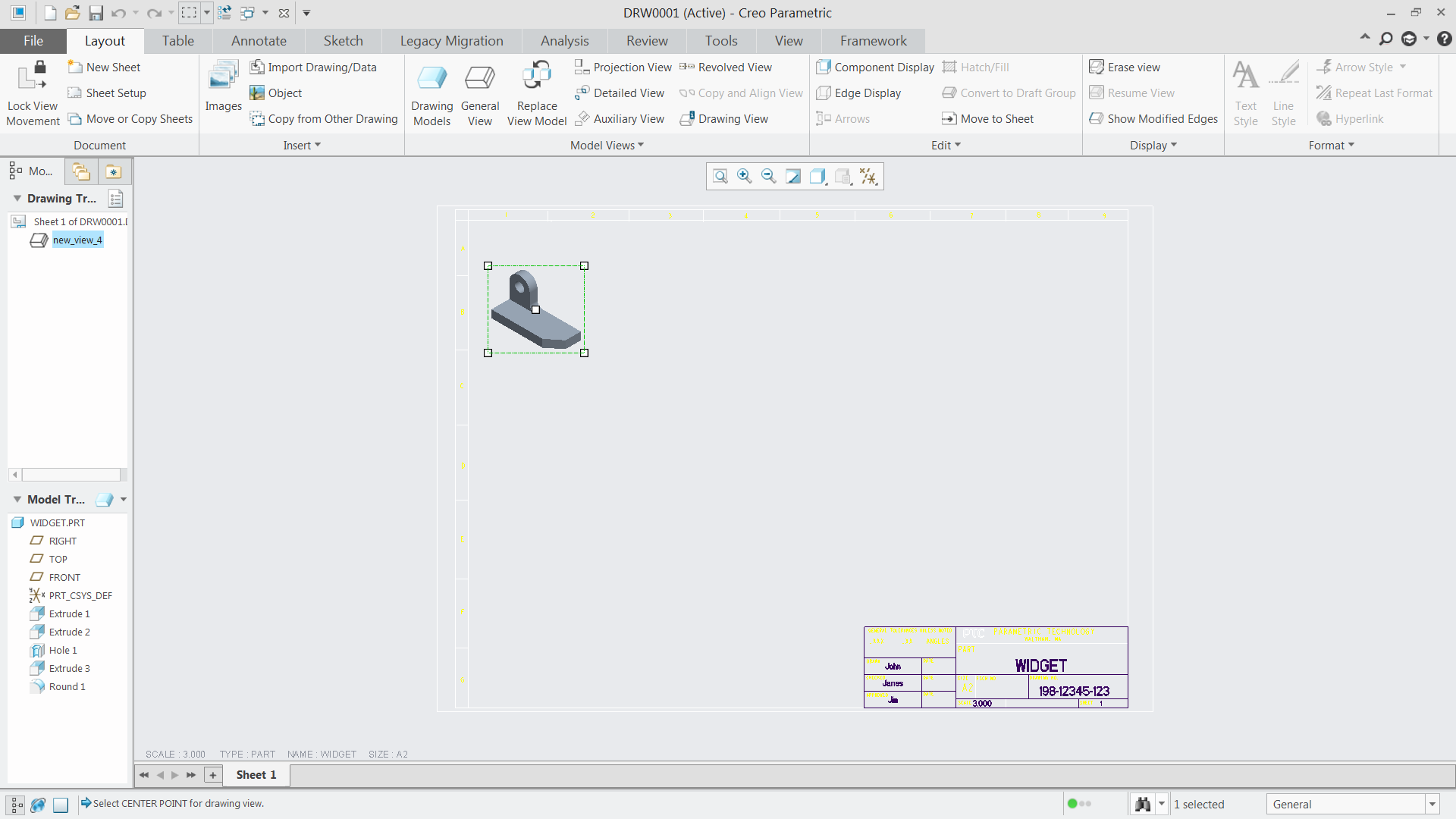Collapse the Drawing Tree panel
The image size is (1456, 819).
tap(17, 198)
